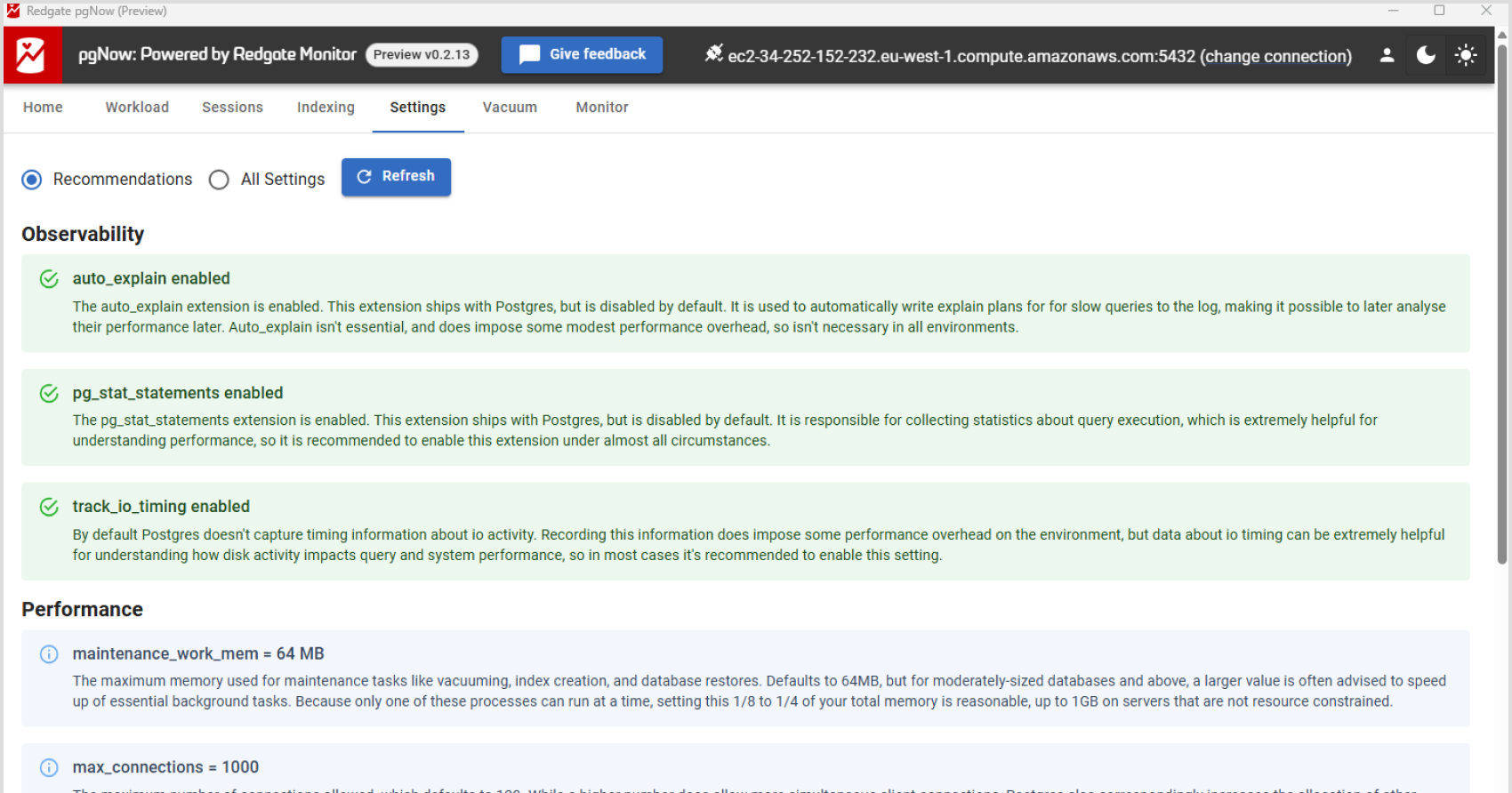Viewport: 1512px width, 793px height.
Task: Click the Preview v0.2.13 version badge
Action: pyautogui.click(x=422, y=55)
